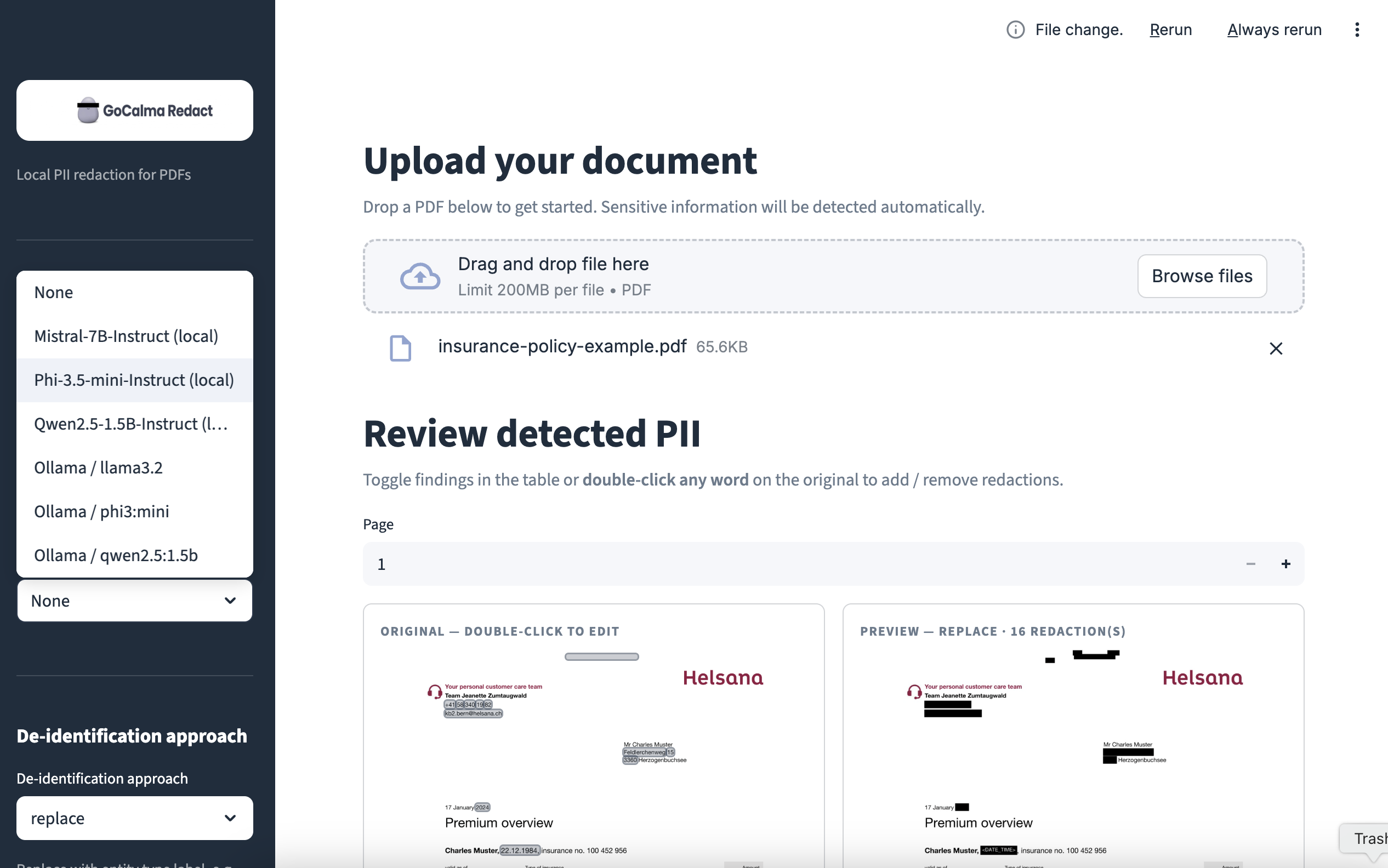This screenshot has height=868, width=1388.
Task: Increase page number with plus button
Action: 1285,564
